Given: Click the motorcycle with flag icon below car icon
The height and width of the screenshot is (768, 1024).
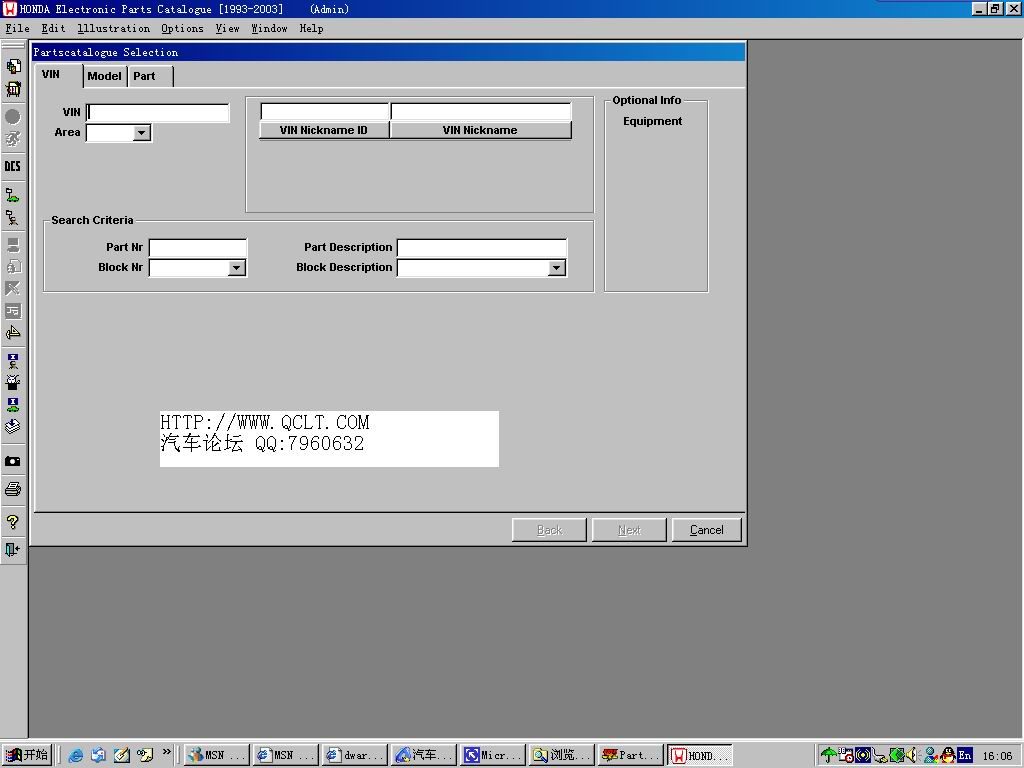Looking at the screenshot, I should (12, 217).
